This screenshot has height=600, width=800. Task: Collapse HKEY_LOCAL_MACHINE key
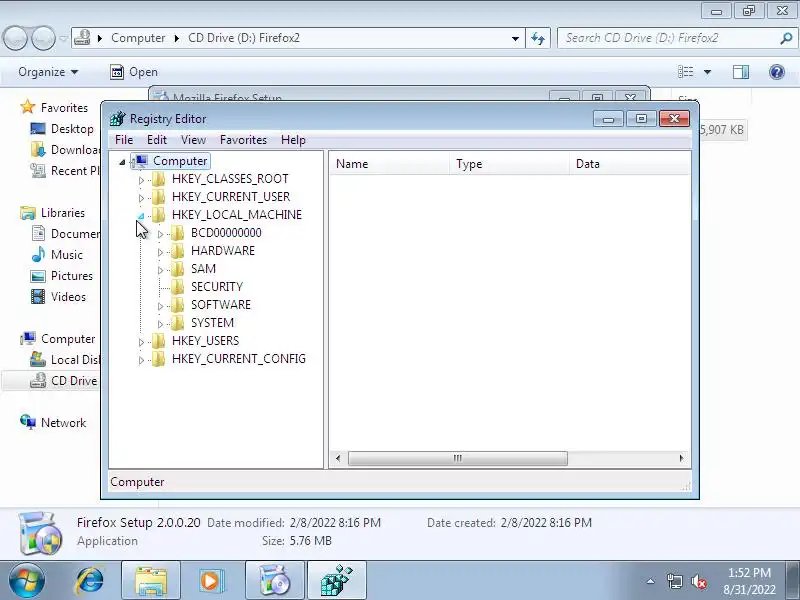click(141, 215)
